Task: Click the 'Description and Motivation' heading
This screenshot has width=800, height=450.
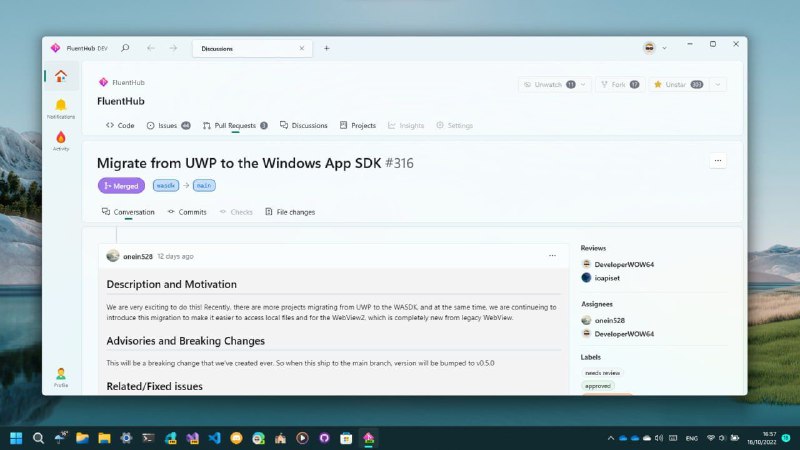Action: (x=171, y=284)
